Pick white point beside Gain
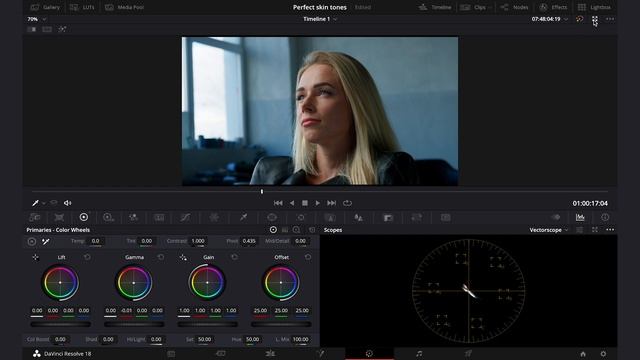The width and height of the screenshot is (640, 360). click(x=183, y=257)
